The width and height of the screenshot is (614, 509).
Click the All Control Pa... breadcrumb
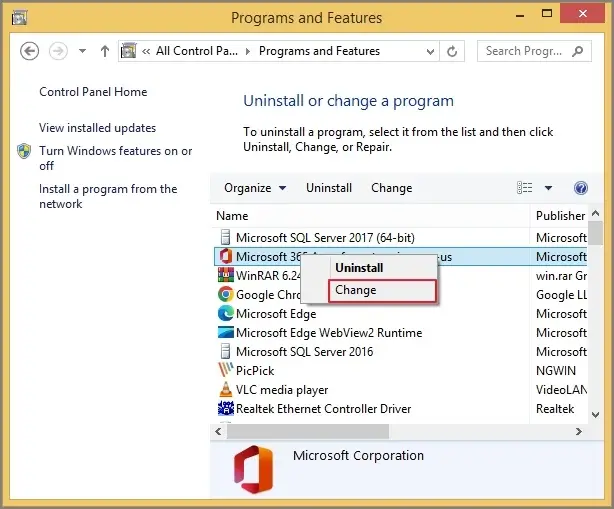(197, 51)
